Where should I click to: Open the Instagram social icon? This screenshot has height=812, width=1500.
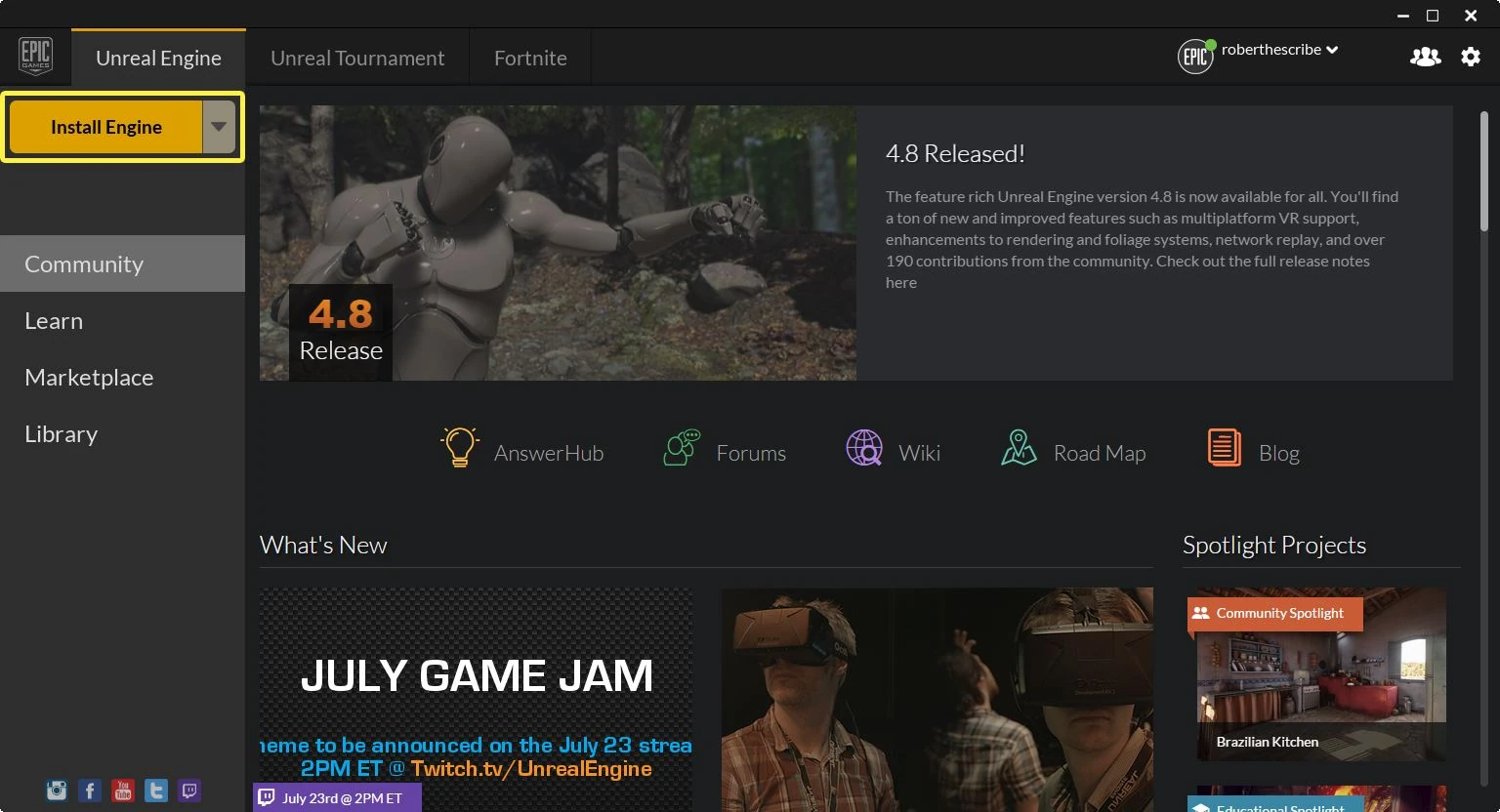tap(57, 791)
